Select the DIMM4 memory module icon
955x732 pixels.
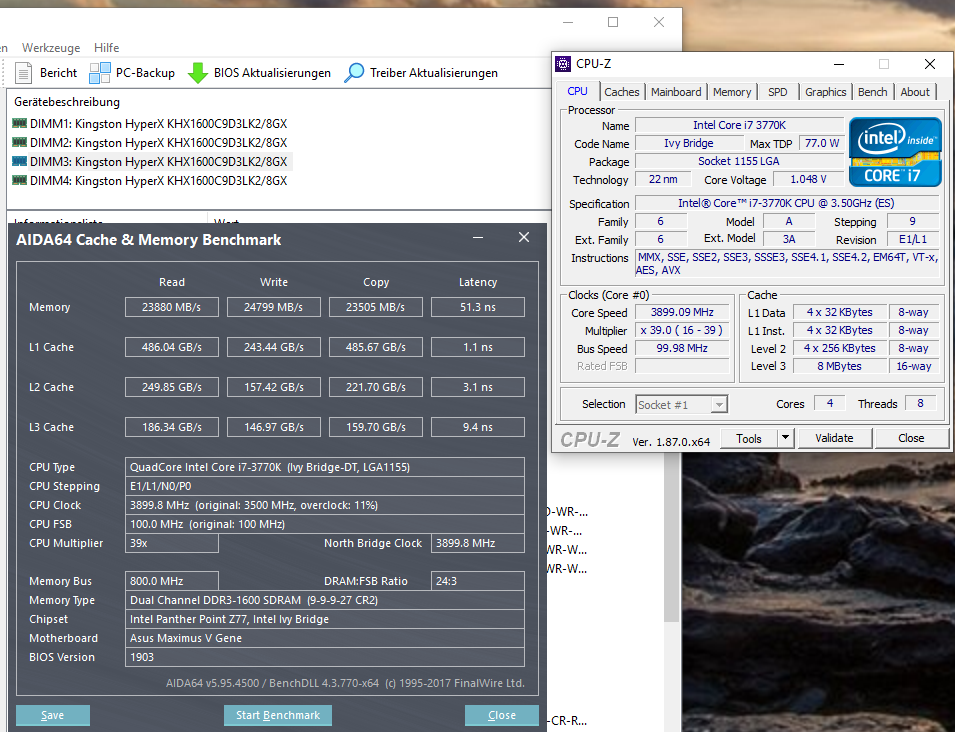(19, 180)
